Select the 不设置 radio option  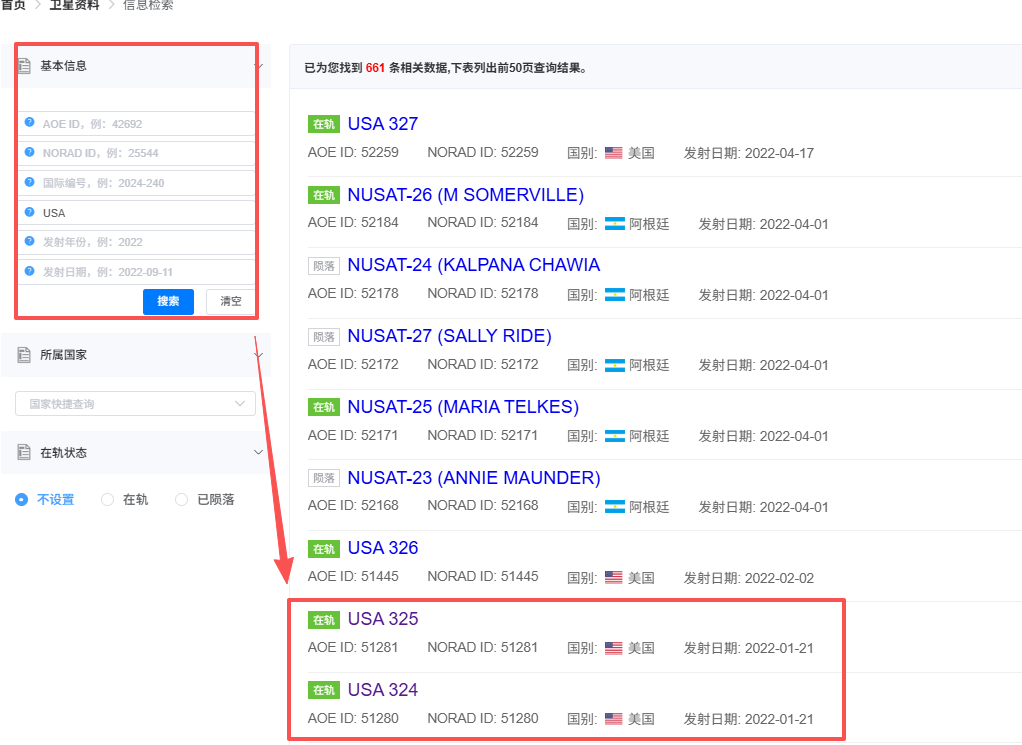click(22, 500)
